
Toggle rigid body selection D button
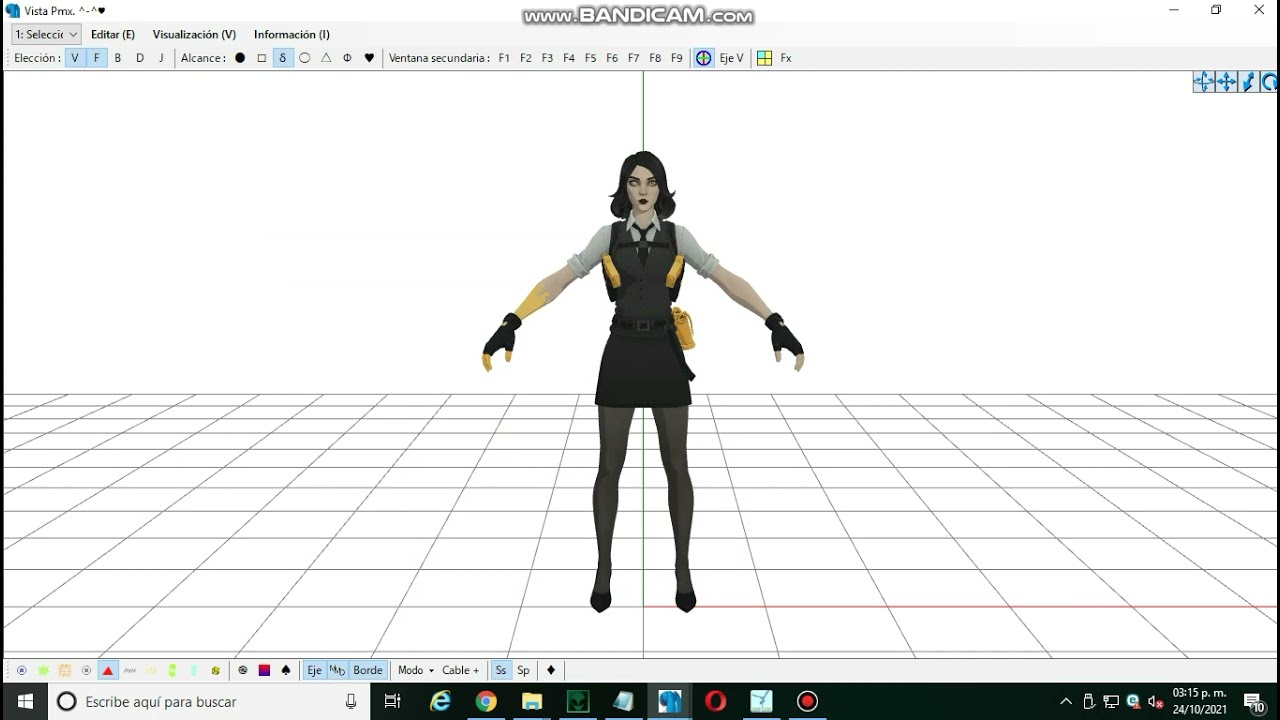point(140,58)
